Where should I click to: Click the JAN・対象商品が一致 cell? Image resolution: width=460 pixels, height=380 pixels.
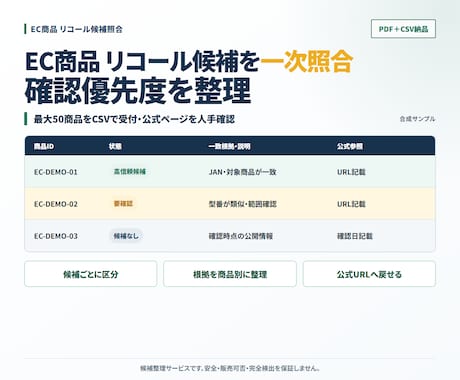[242, 172]
